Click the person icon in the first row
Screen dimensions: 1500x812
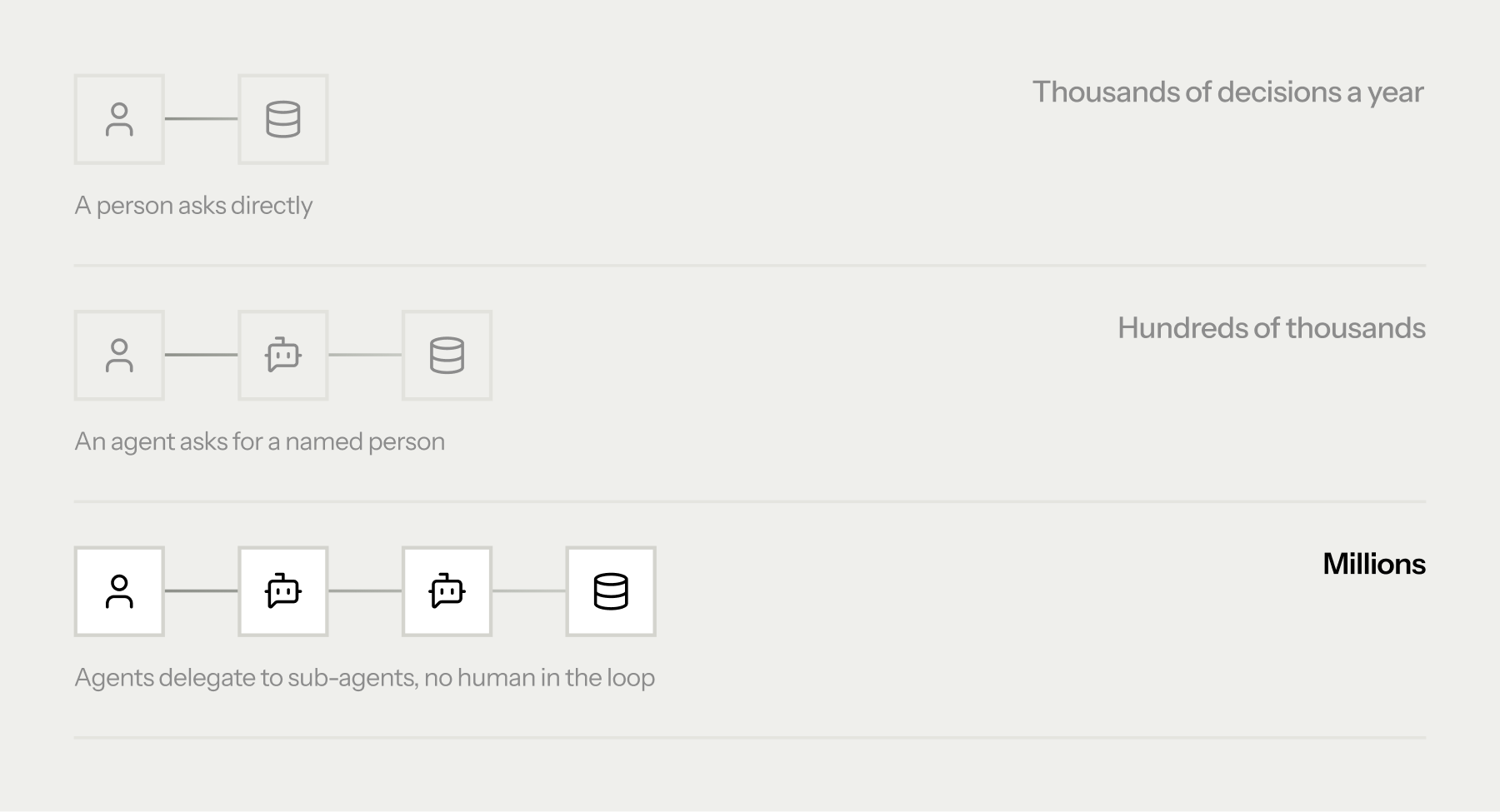(x=119, y=119)
